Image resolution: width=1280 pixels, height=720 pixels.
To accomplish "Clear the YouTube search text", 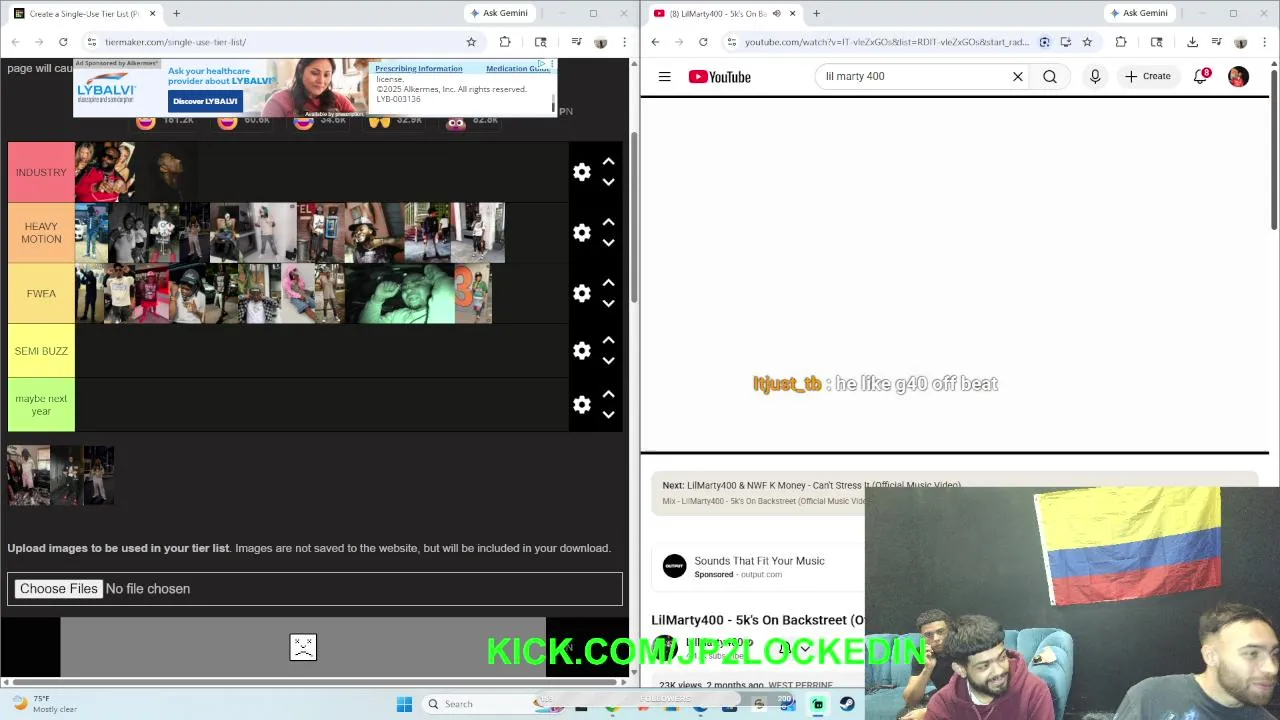I will pos(1018,76).
